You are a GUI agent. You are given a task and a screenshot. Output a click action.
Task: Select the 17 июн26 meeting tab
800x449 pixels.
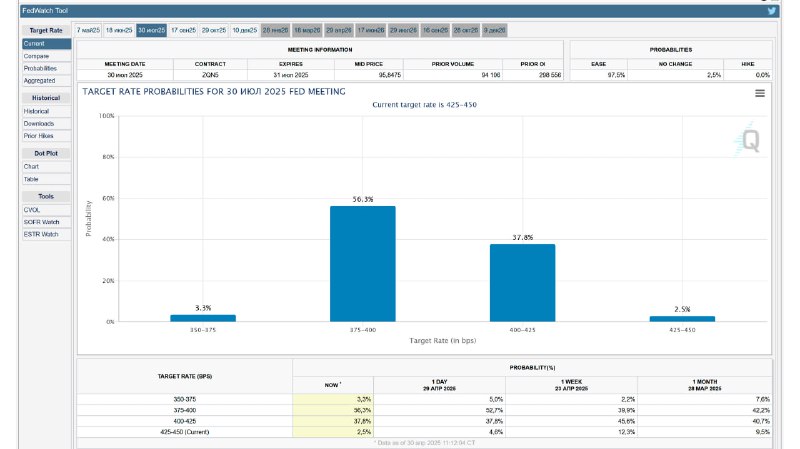370,30
